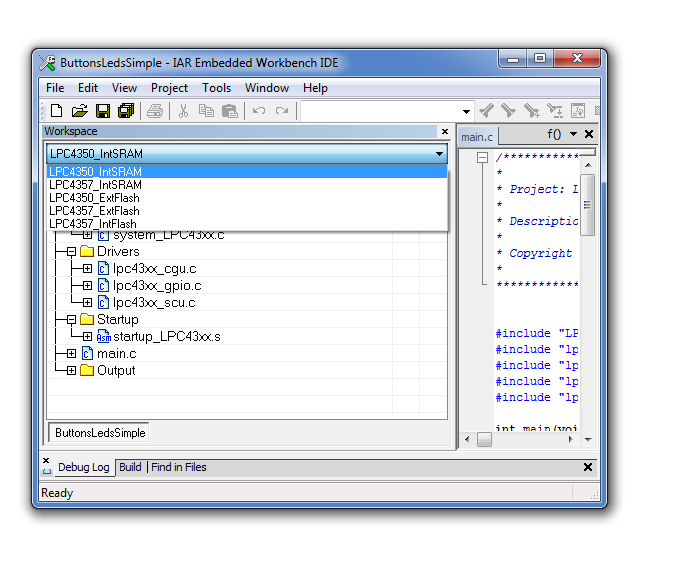Select lpc43xx_cgu.c in the tree

pos(154,268)
